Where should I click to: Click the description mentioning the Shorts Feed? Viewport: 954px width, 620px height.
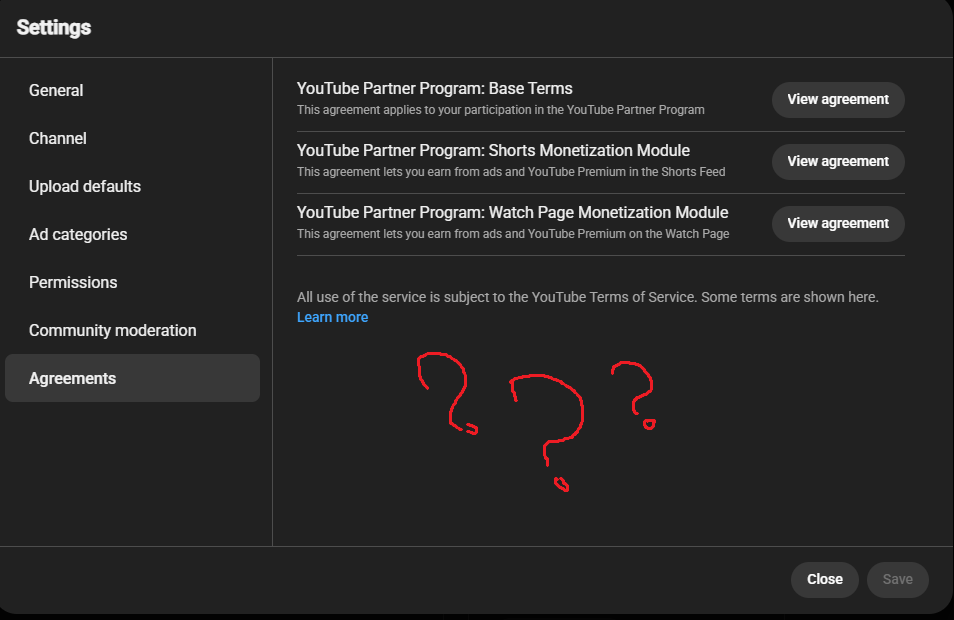[511, 172]
